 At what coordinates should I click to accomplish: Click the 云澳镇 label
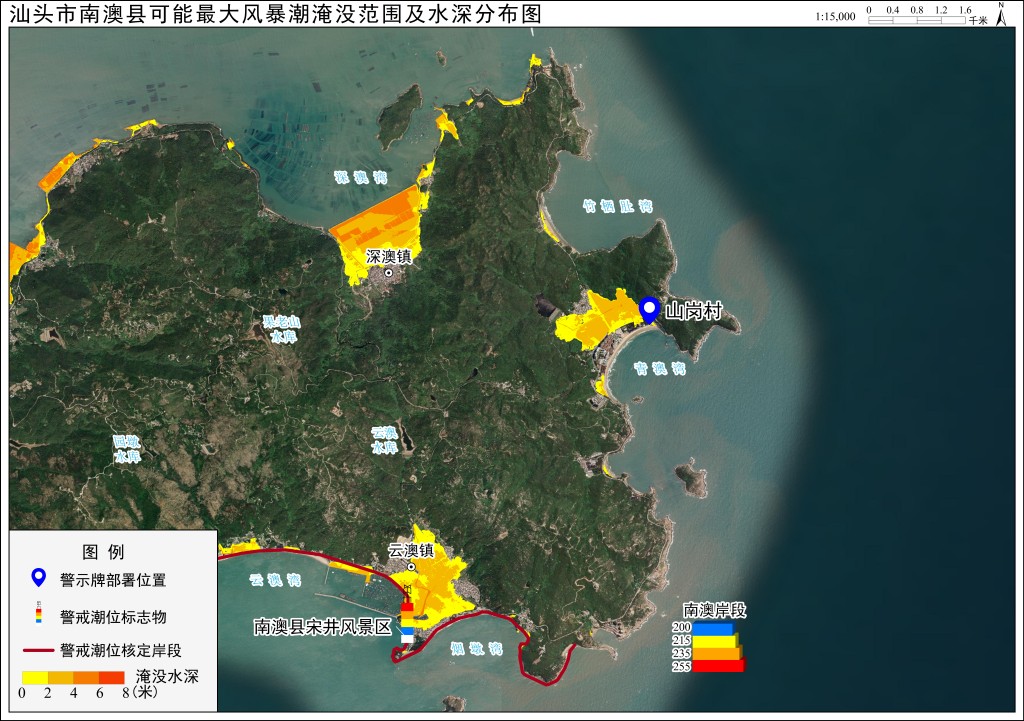point(411,551)
